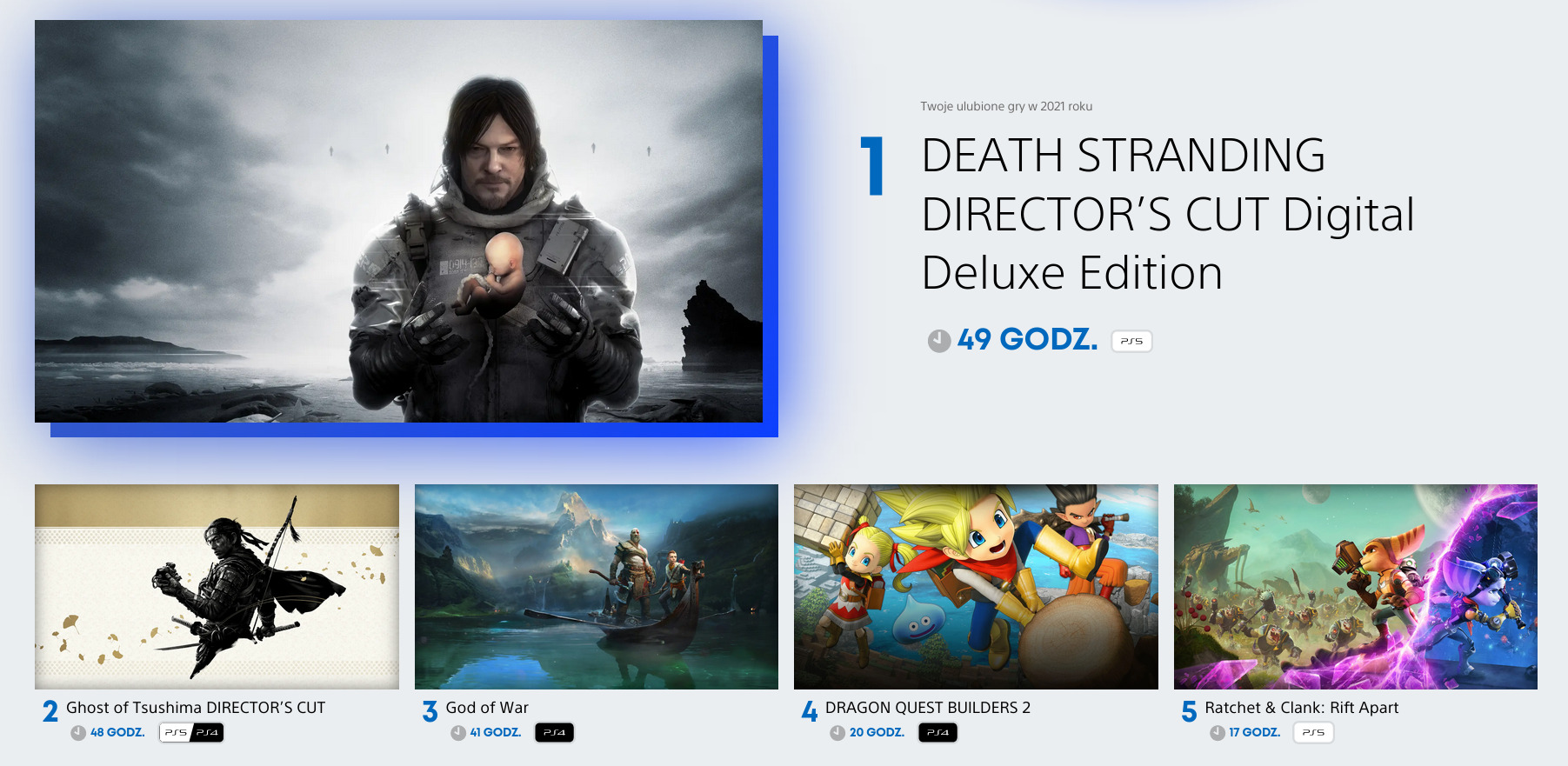
Task: Open the Ghost of Tsushima game image
Action: click(x=217, y=587)
